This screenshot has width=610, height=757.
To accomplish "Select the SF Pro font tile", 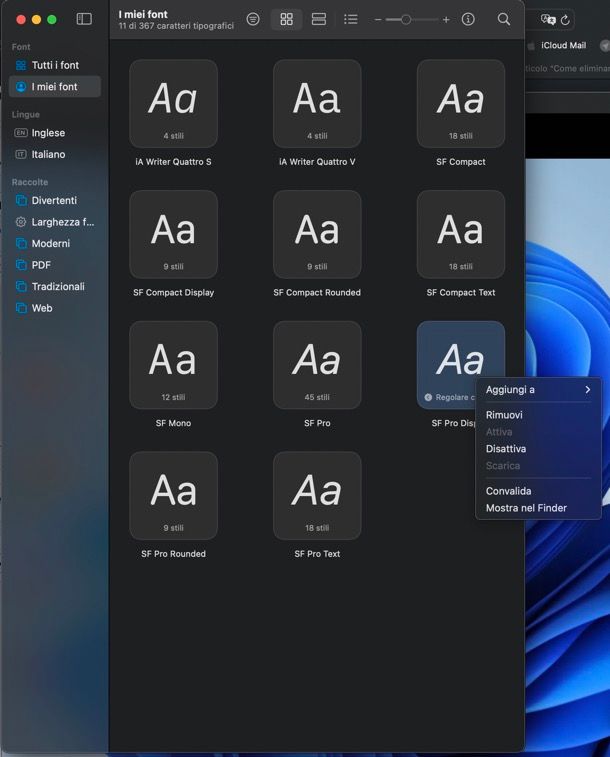I will coord(317,365).
